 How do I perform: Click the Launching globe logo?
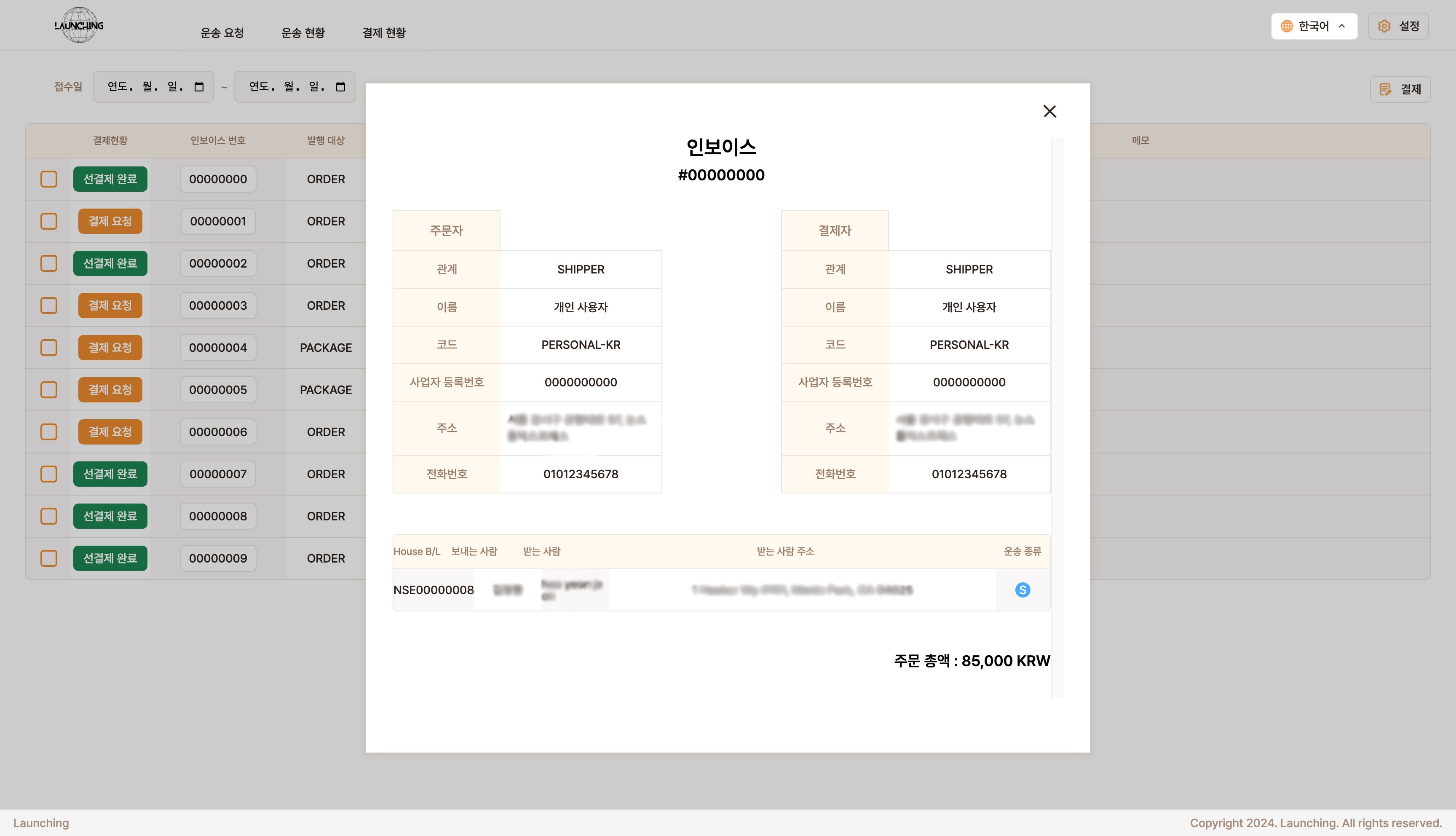pyautogui.click(x=79, y=25)
